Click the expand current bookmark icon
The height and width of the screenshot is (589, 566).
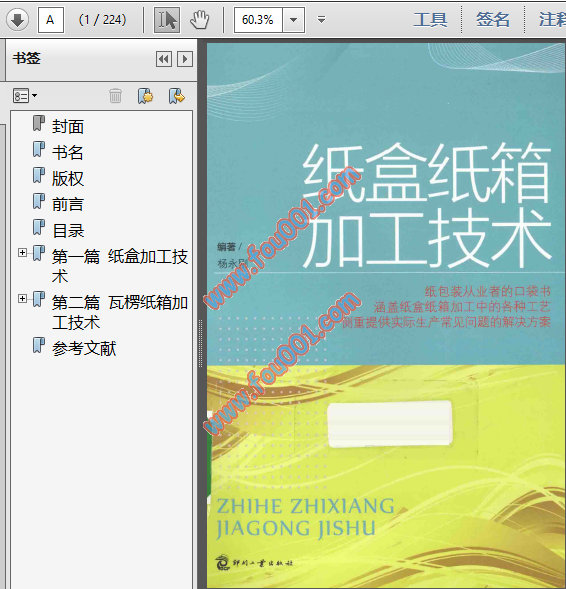(x=177, y=96)
